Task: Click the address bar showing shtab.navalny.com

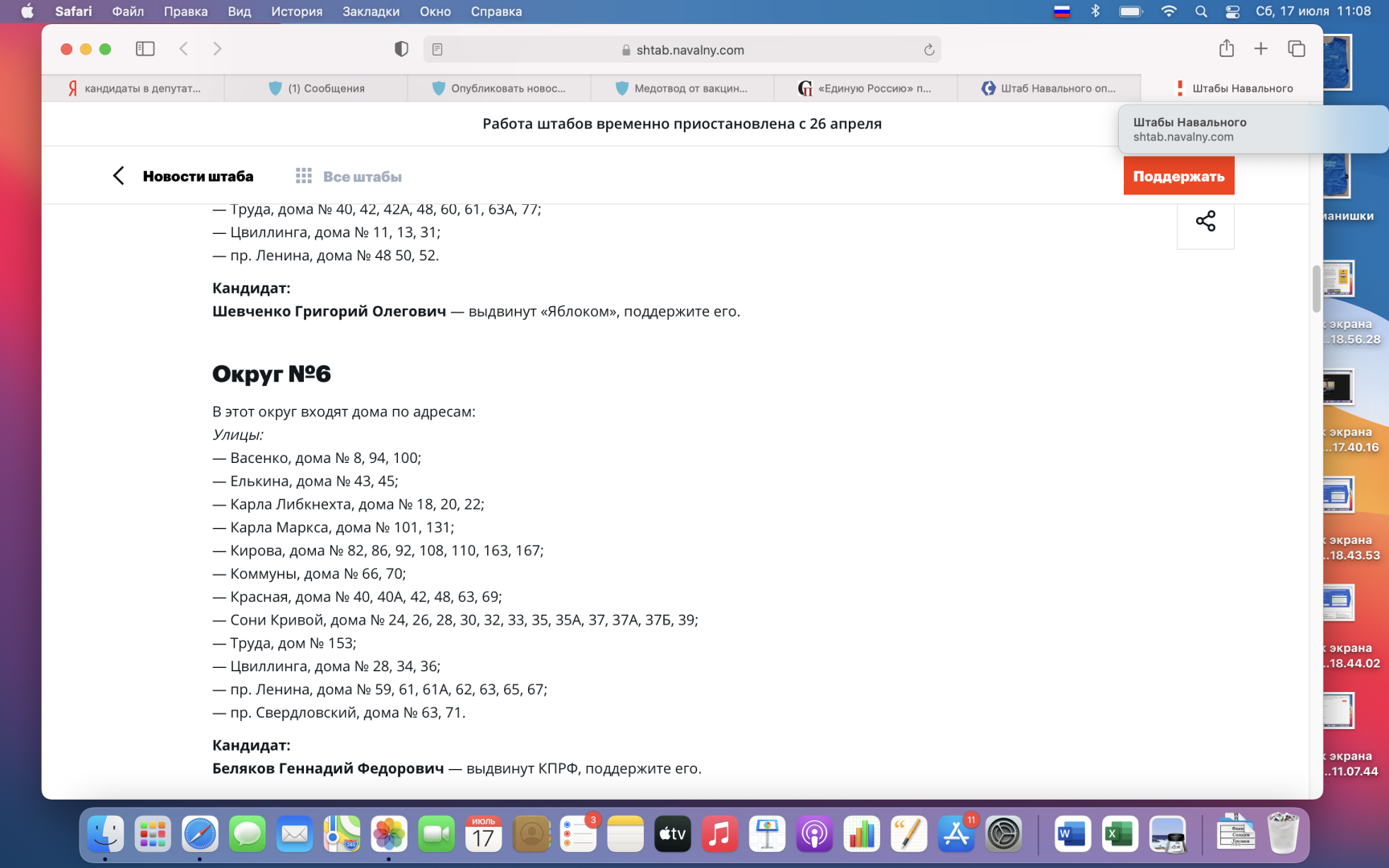Action: click(x=690, y=50)
